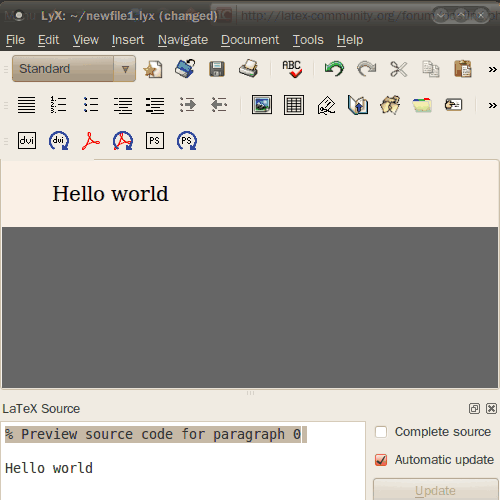View PDF with red Acrobat icon
The image size is (500, 500).
tap(91, 141)
